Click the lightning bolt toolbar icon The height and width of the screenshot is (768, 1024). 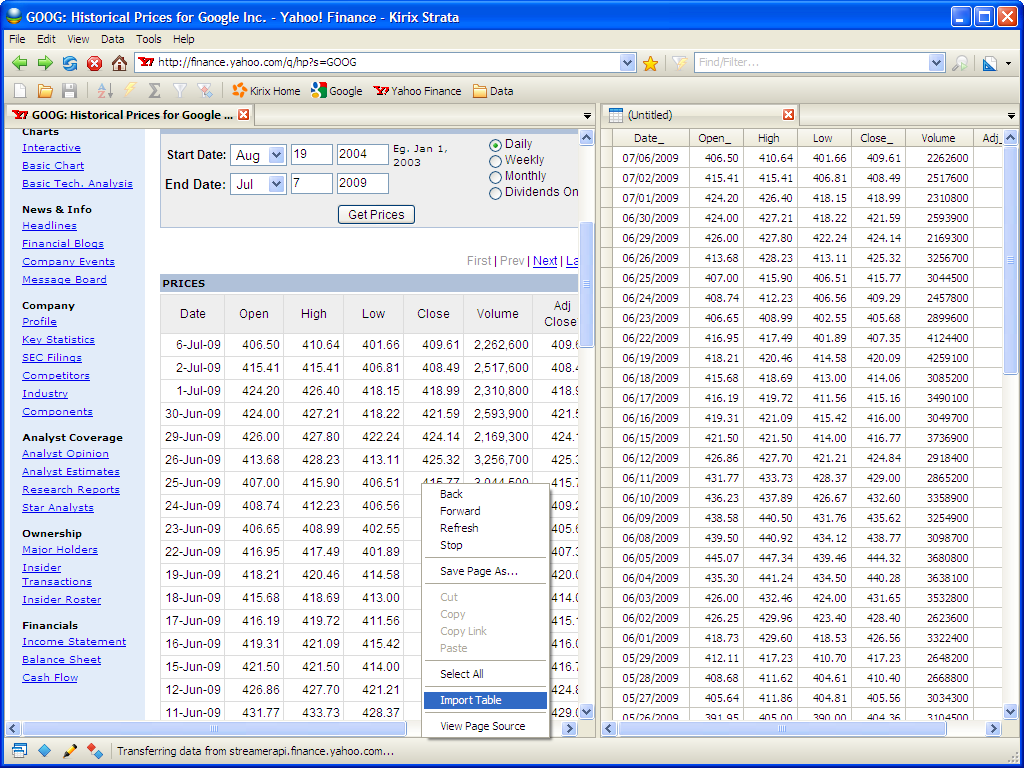click(x=130, y=91)
